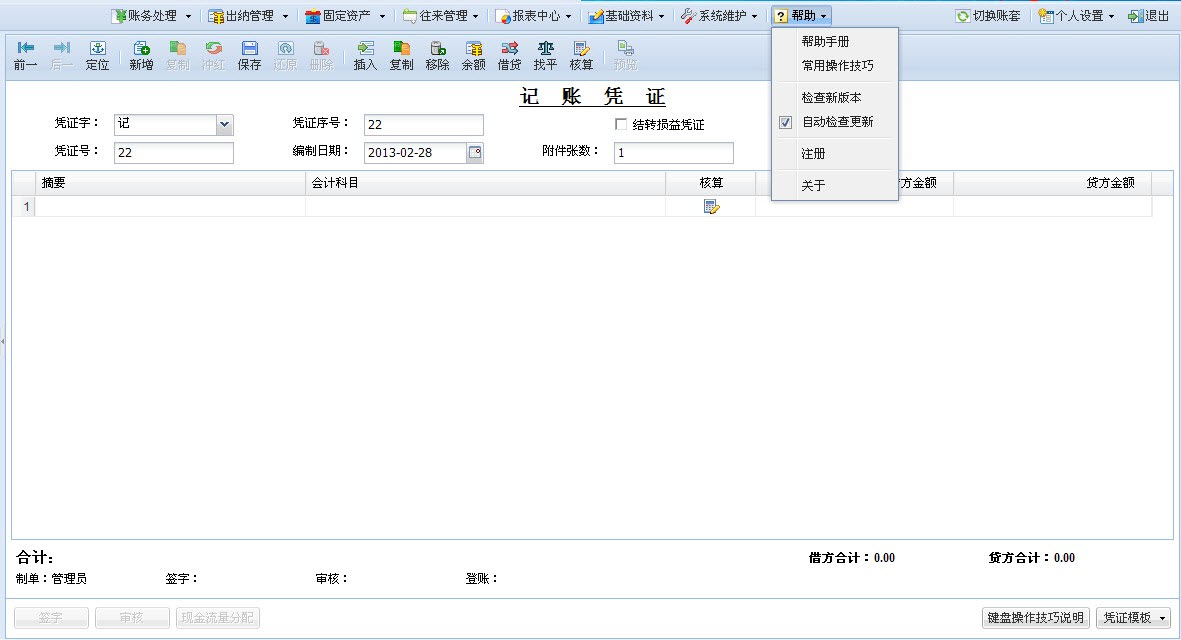Click the 移除 (remove row) icon

437,48
